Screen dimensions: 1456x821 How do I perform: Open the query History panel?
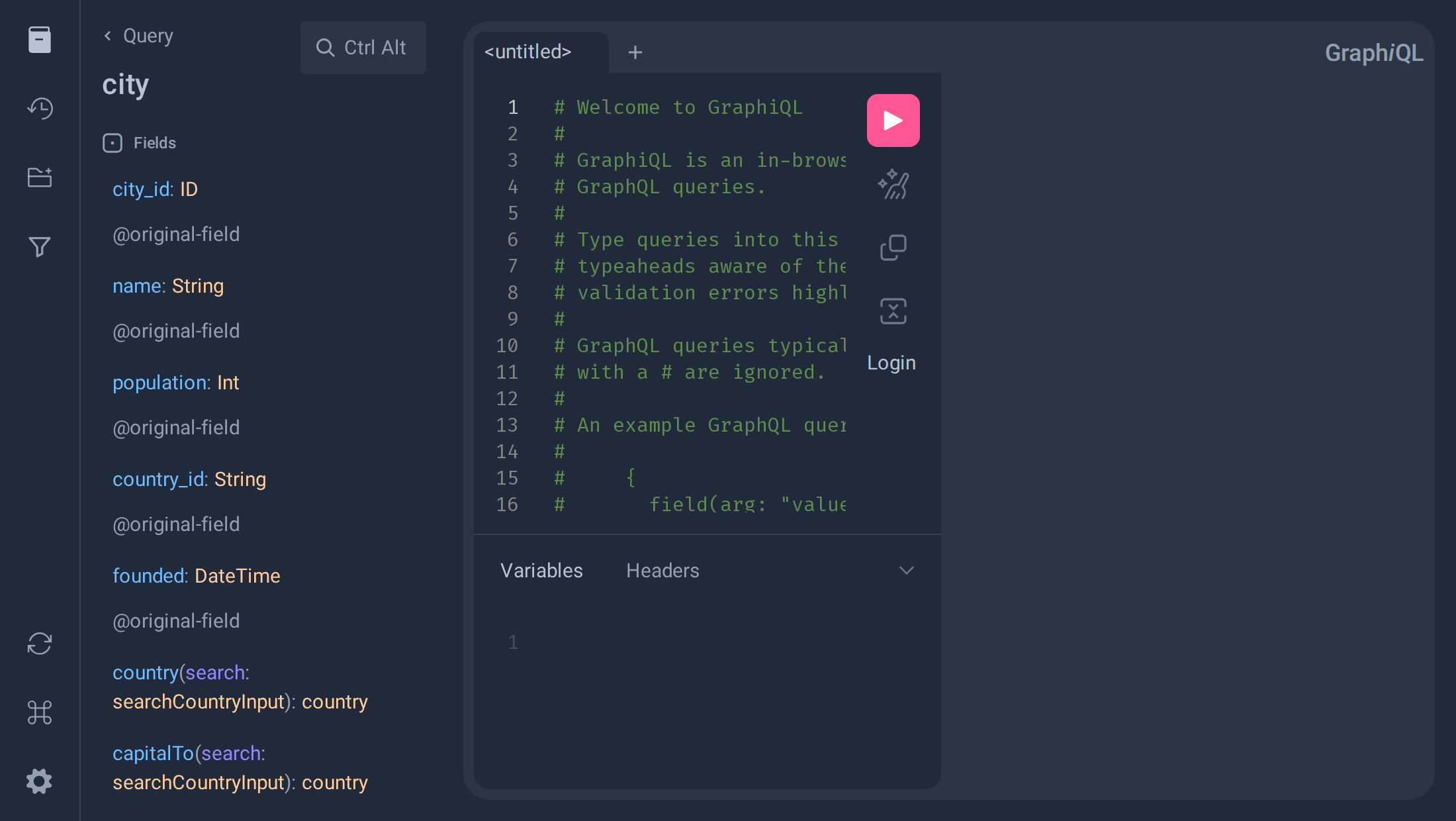click(40, 109)
